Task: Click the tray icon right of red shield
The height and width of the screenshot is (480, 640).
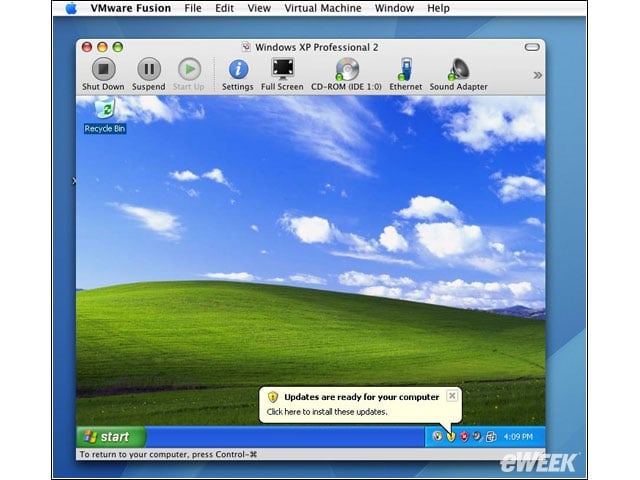Action: (x=477, y=437)
